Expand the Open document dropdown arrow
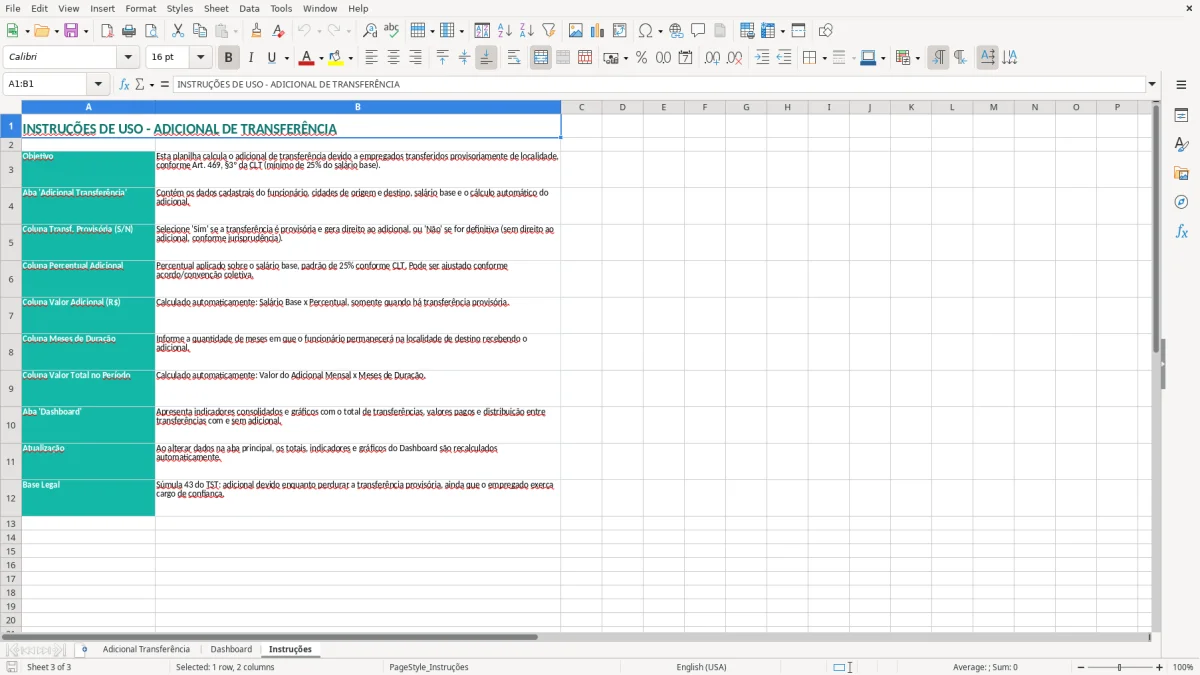Viewport: 1200px width, 675px height. tap(55, 31)
